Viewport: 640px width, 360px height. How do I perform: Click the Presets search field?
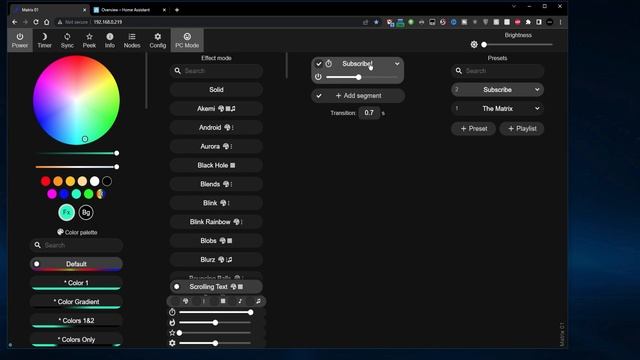498,71
